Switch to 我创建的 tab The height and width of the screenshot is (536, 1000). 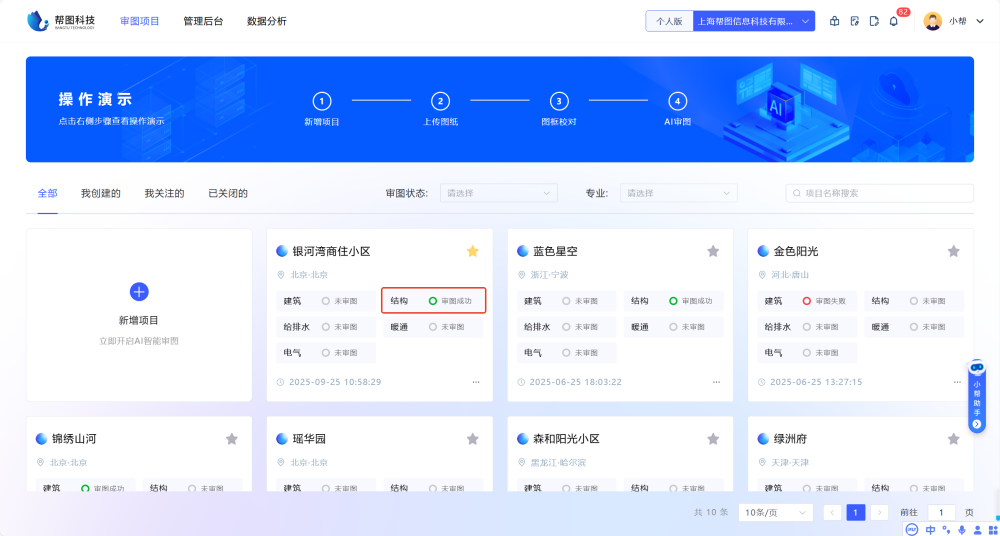[101, 193]
